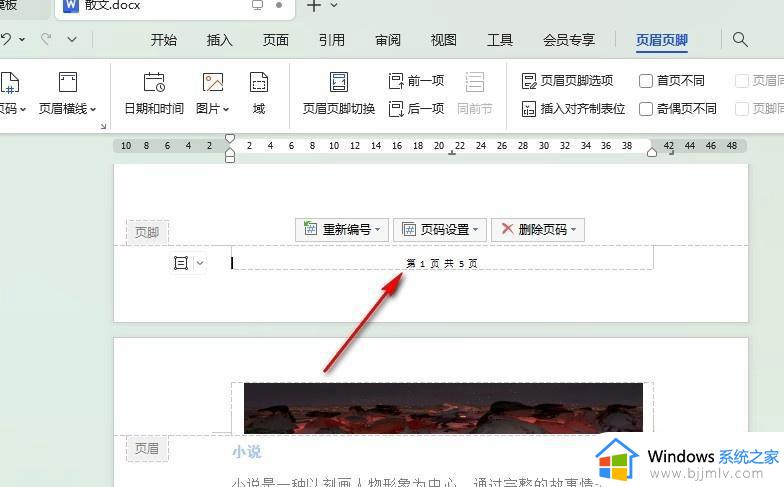The height and width of the screenshot is (487, 784).
Task: Click the monitor icon on document tab
Action: (258, 6)
